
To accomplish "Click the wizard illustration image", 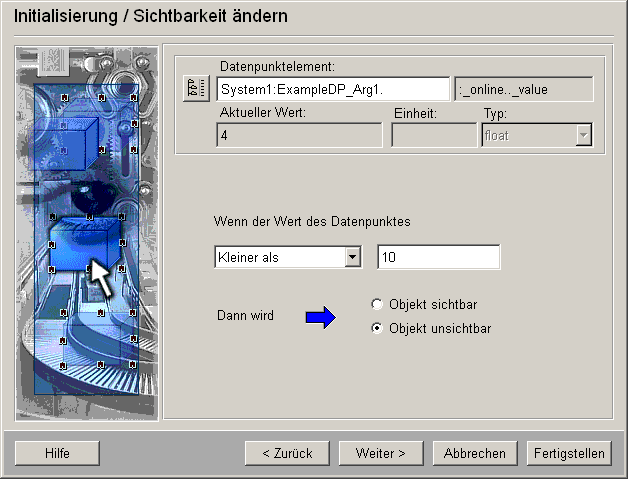I will [x=87, y=233].
